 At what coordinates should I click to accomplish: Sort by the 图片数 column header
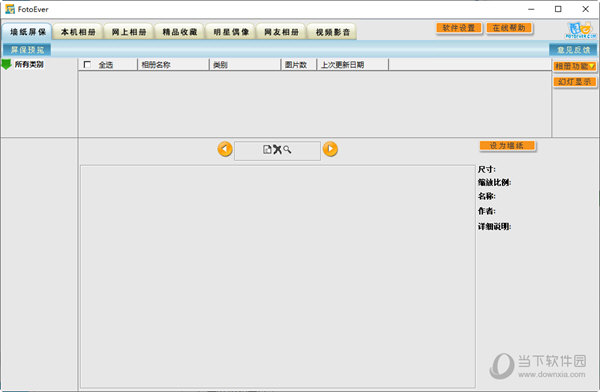pyautogui.click(x=299, y=65)
